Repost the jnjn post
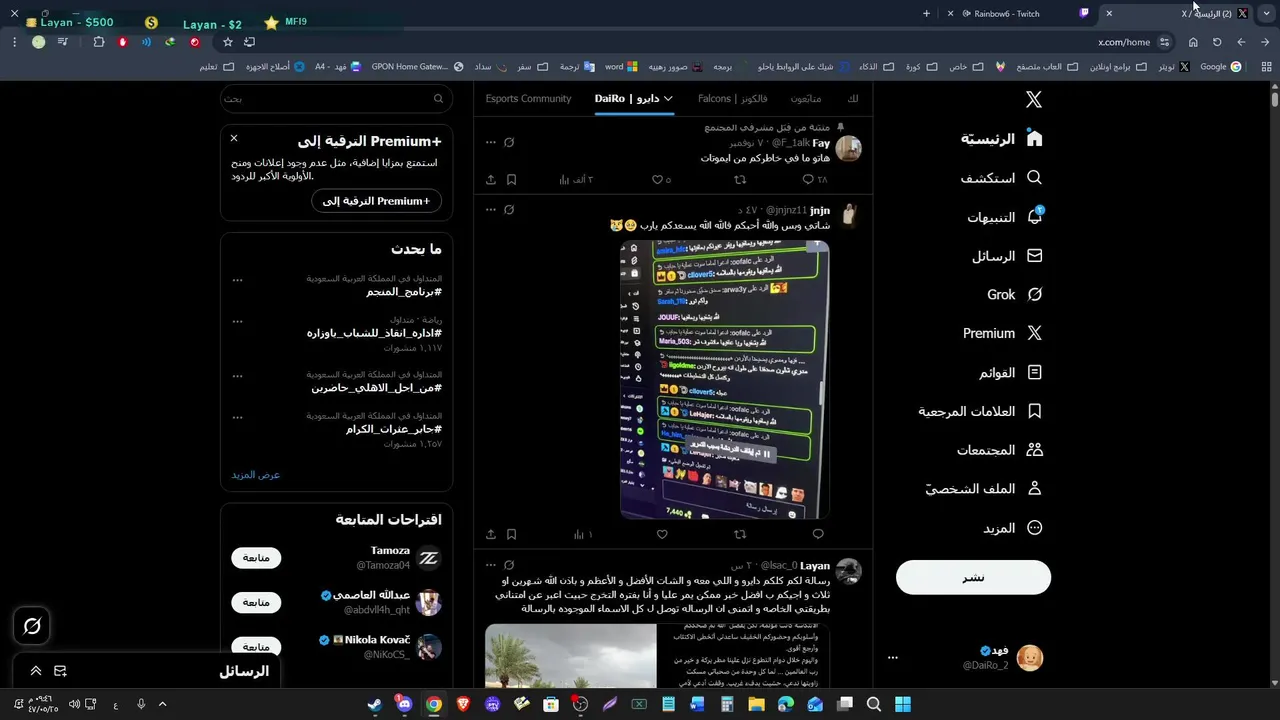This screenshot has width=1280, height=720. (740, 534)
